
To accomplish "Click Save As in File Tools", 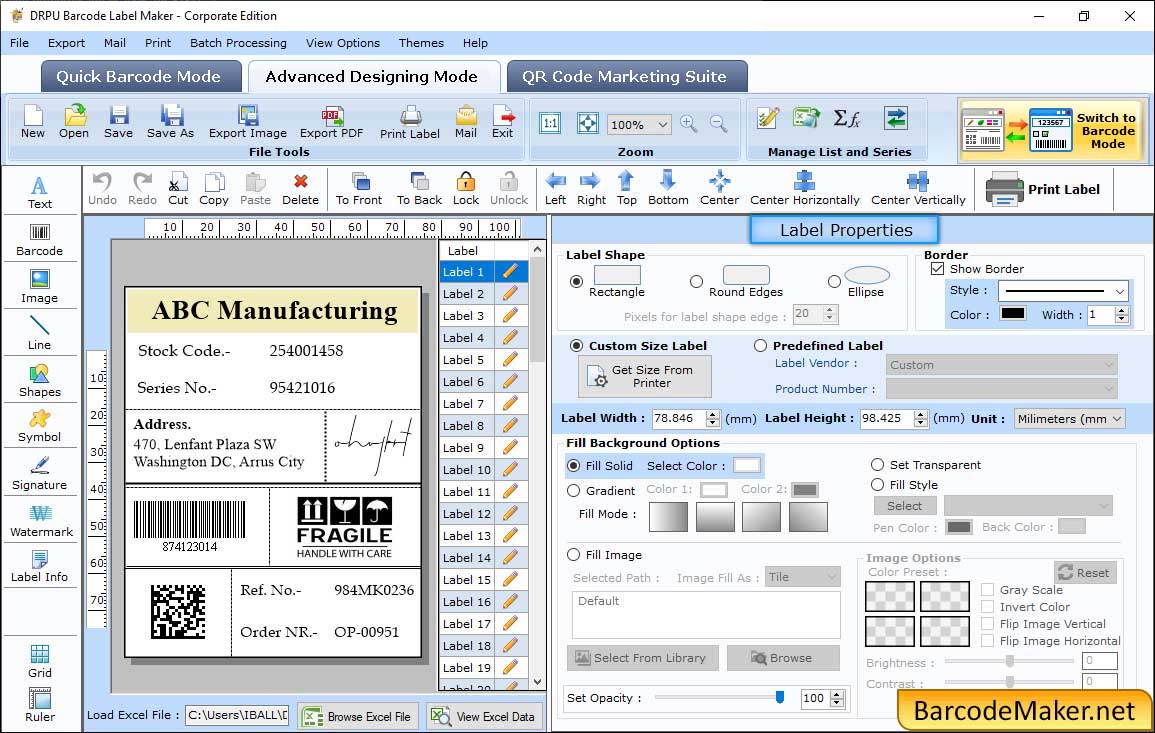I will pyautogui.click(x=171, y=122).
